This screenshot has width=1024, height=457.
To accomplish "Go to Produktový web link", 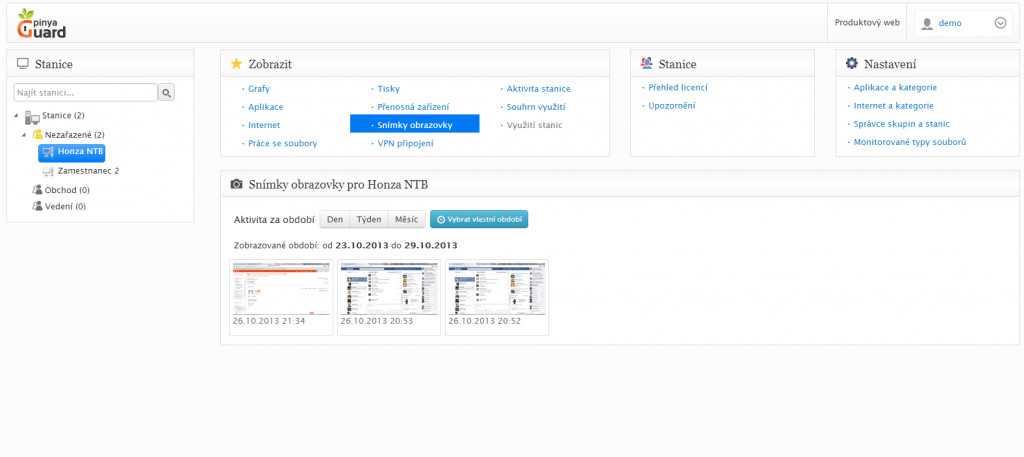I will [867, 22].
